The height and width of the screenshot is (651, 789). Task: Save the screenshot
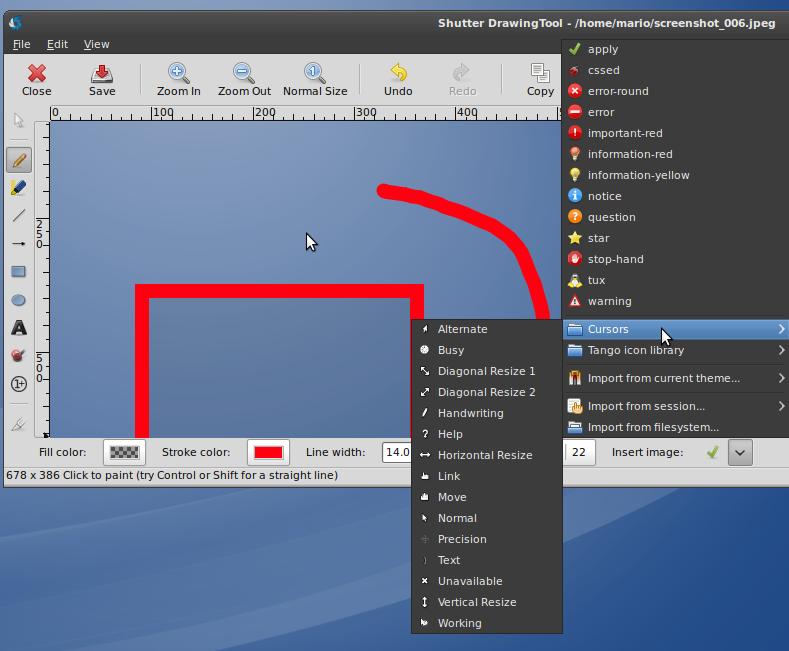click(x=102, y=79)
